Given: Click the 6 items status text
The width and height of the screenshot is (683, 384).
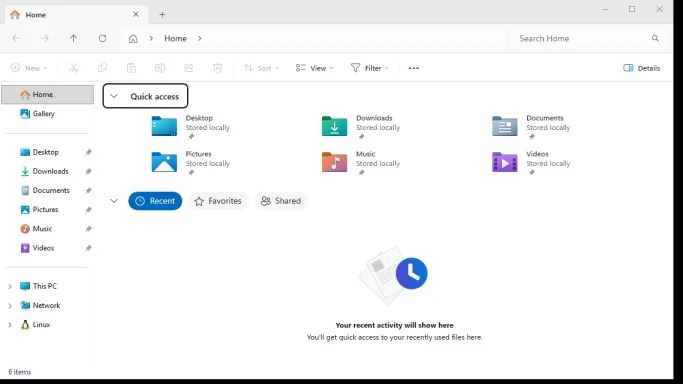Looking at the screenshot, I should click(20, 372).
